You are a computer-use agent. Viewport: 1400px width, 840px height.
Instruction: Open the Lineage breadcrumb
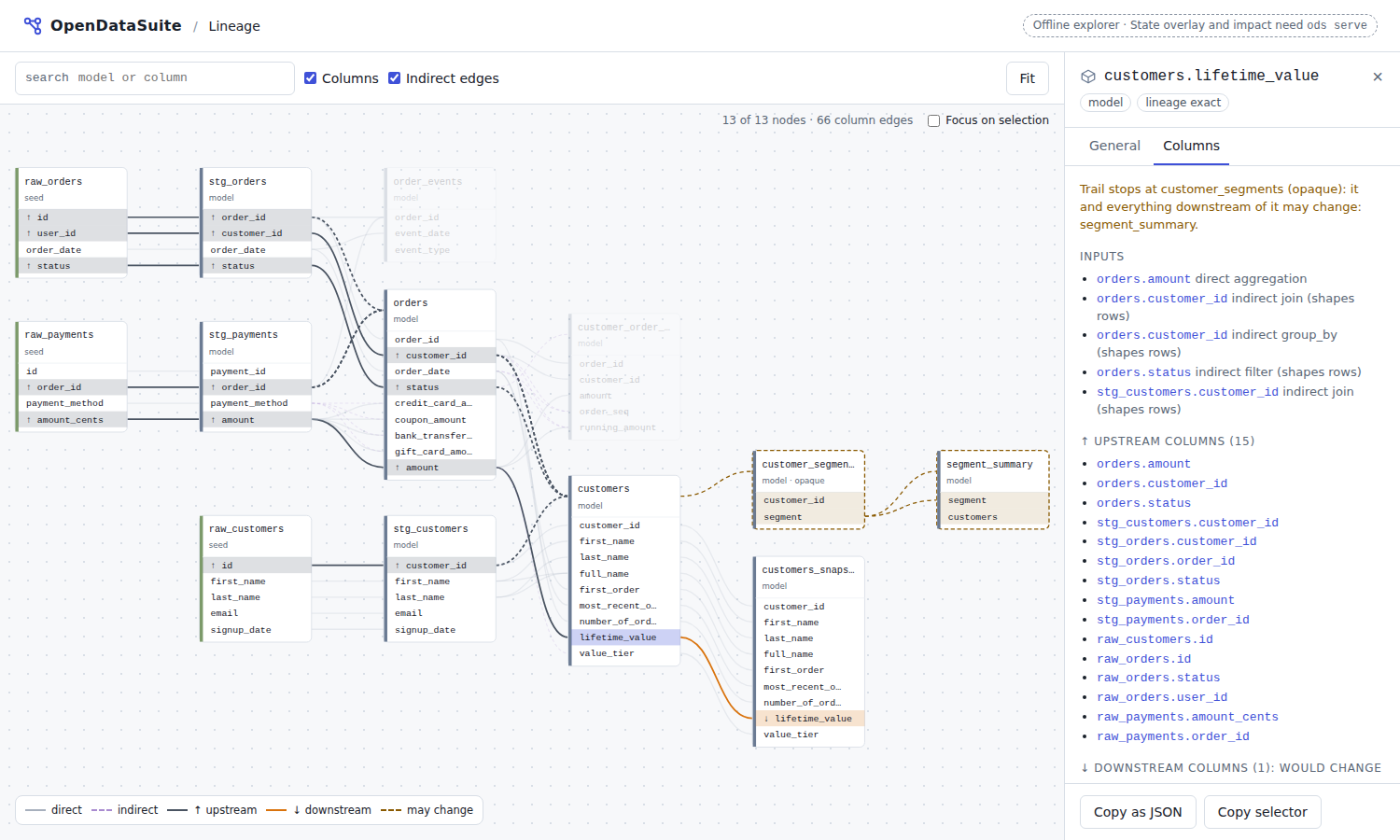click(234, 26)
